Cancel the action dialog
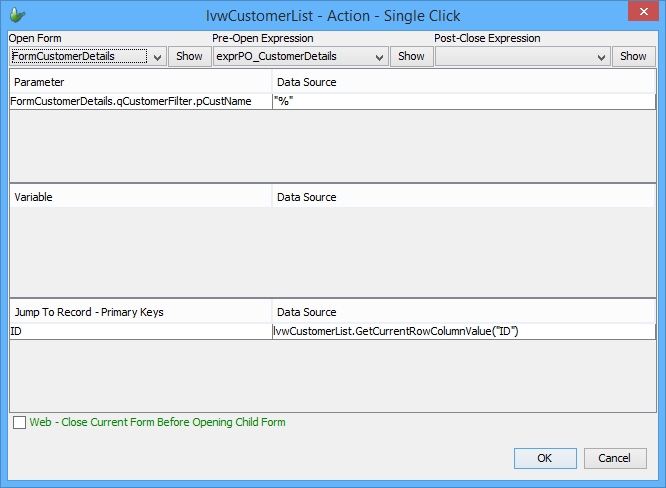Viewport: 666px width, 488px height. (614, 458)
